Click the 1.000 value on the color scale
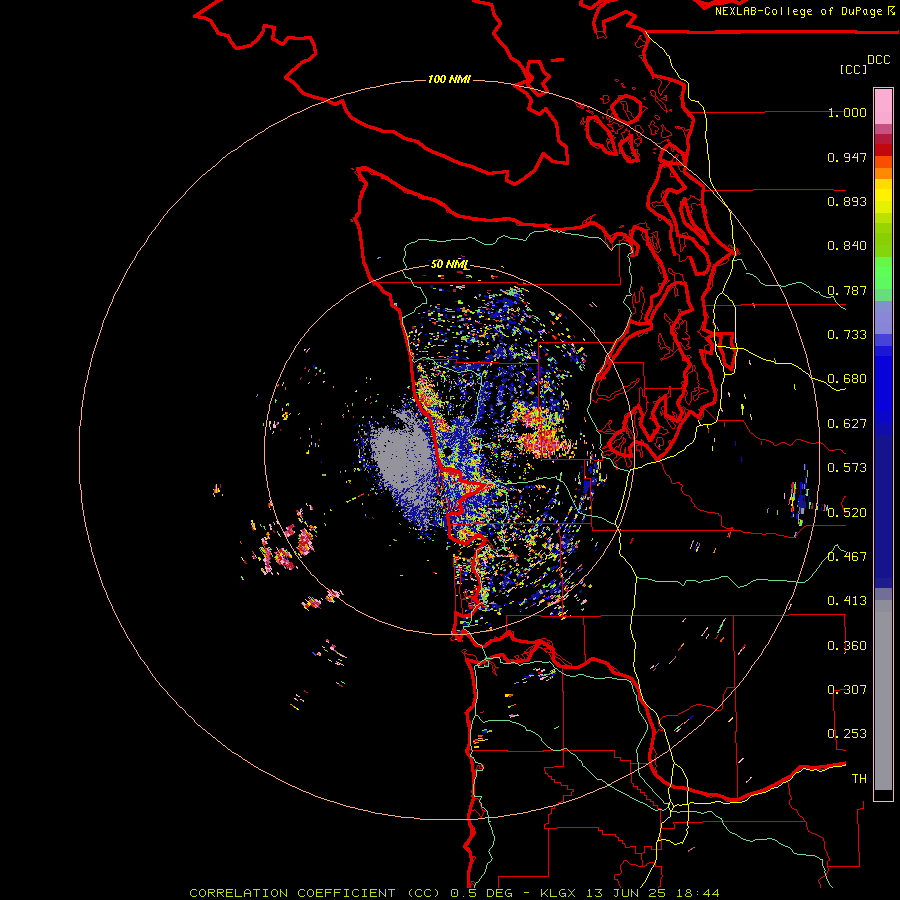 pos(847,112)
